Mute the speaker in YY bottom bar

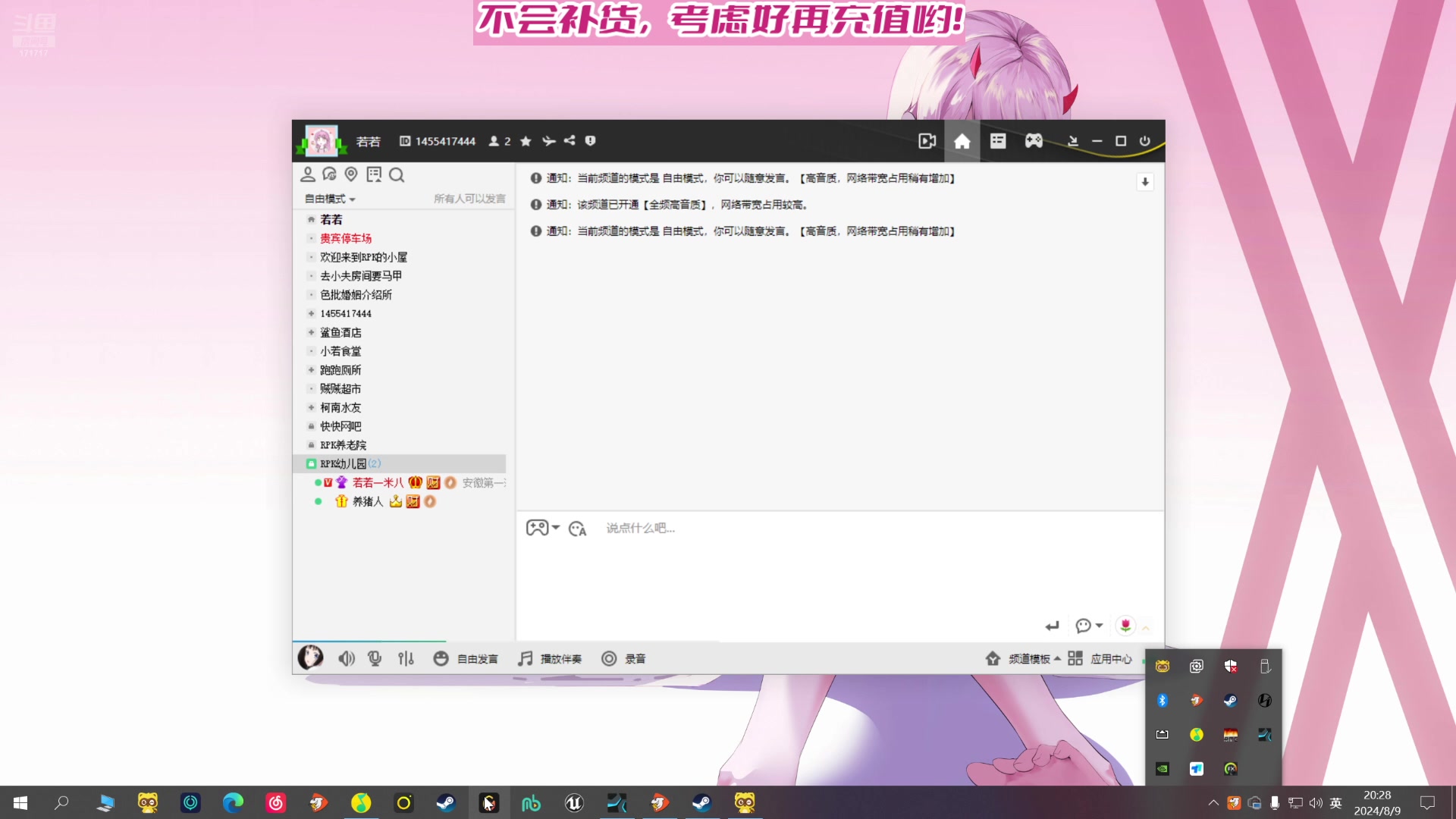pyautogui.click(x=347, y=658)
